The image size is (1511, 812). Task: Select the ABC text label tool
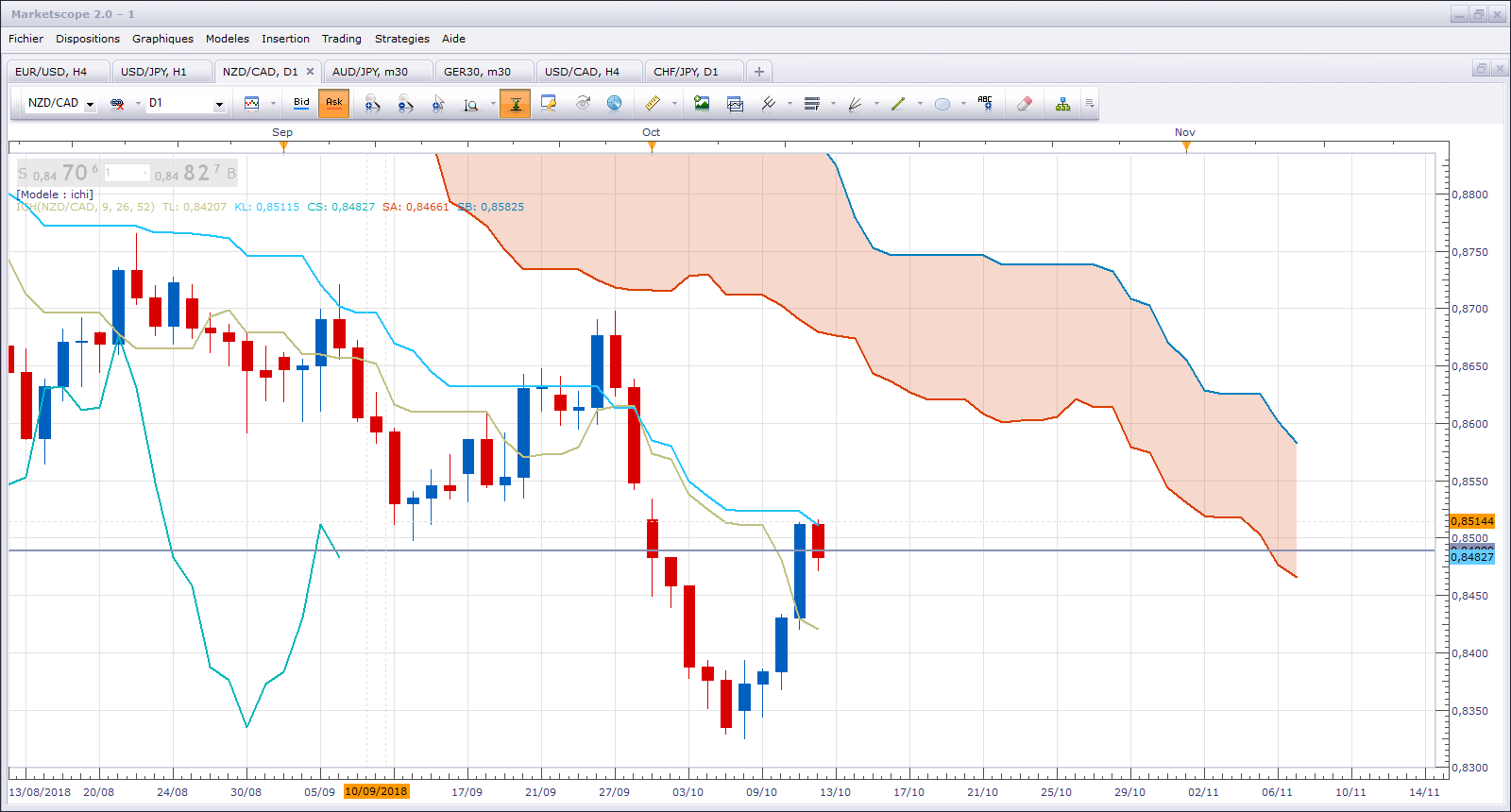(985, 104)
